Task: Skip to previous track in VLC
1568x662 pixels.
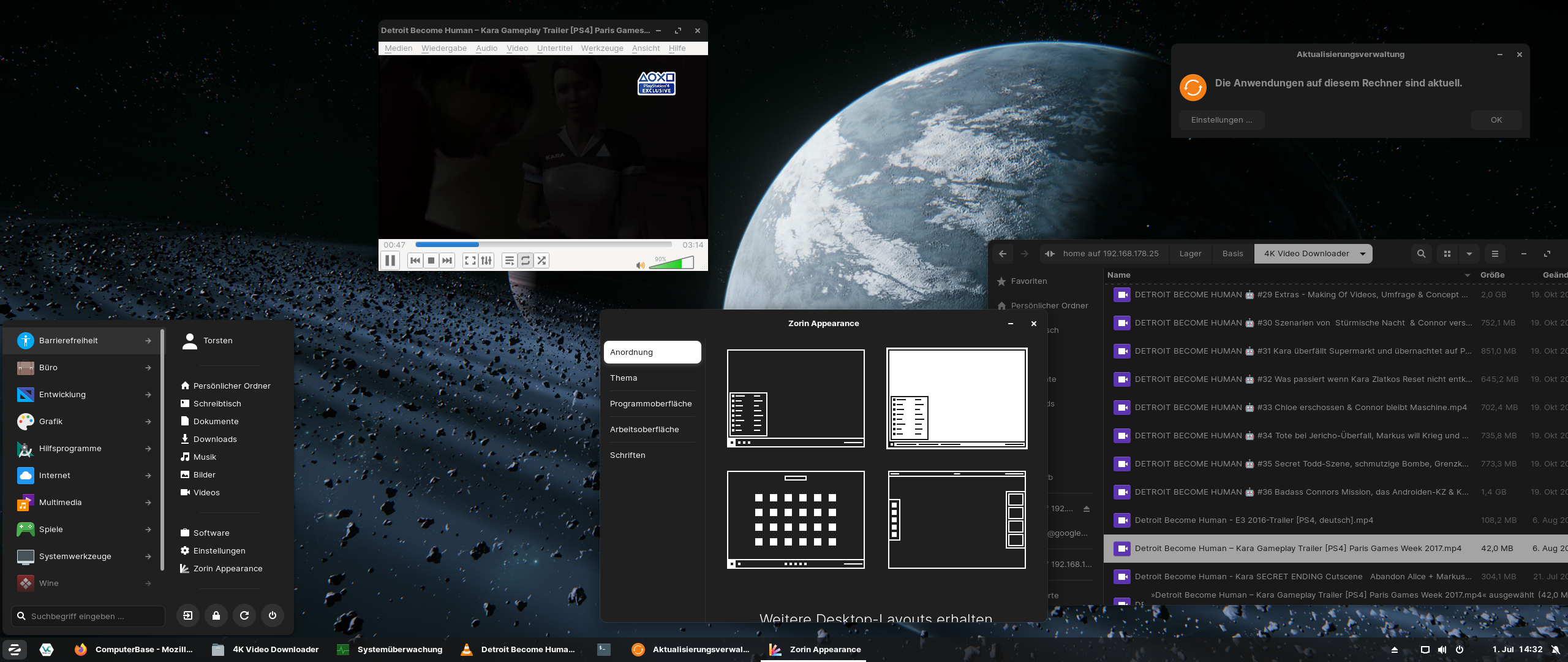Action: pos(415,261)
